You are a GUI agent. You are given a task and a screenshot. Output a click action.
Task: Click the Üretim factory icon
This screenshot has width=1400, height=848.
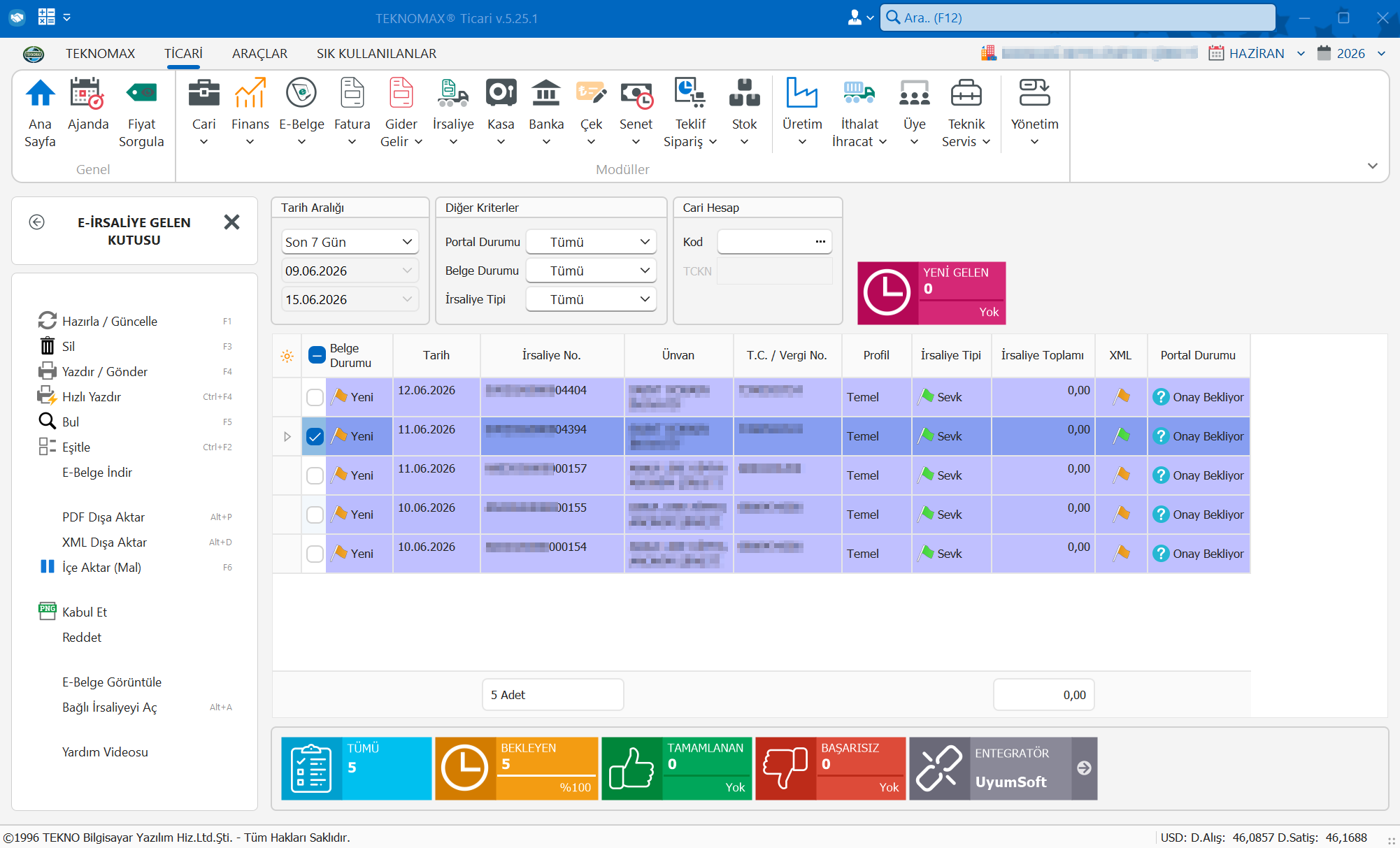801,94
